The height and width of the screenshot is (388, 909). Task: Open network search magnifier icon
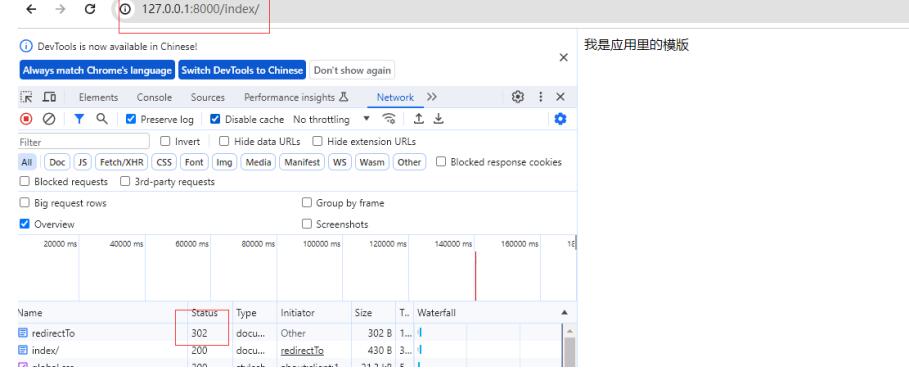[x=102, y=119]
